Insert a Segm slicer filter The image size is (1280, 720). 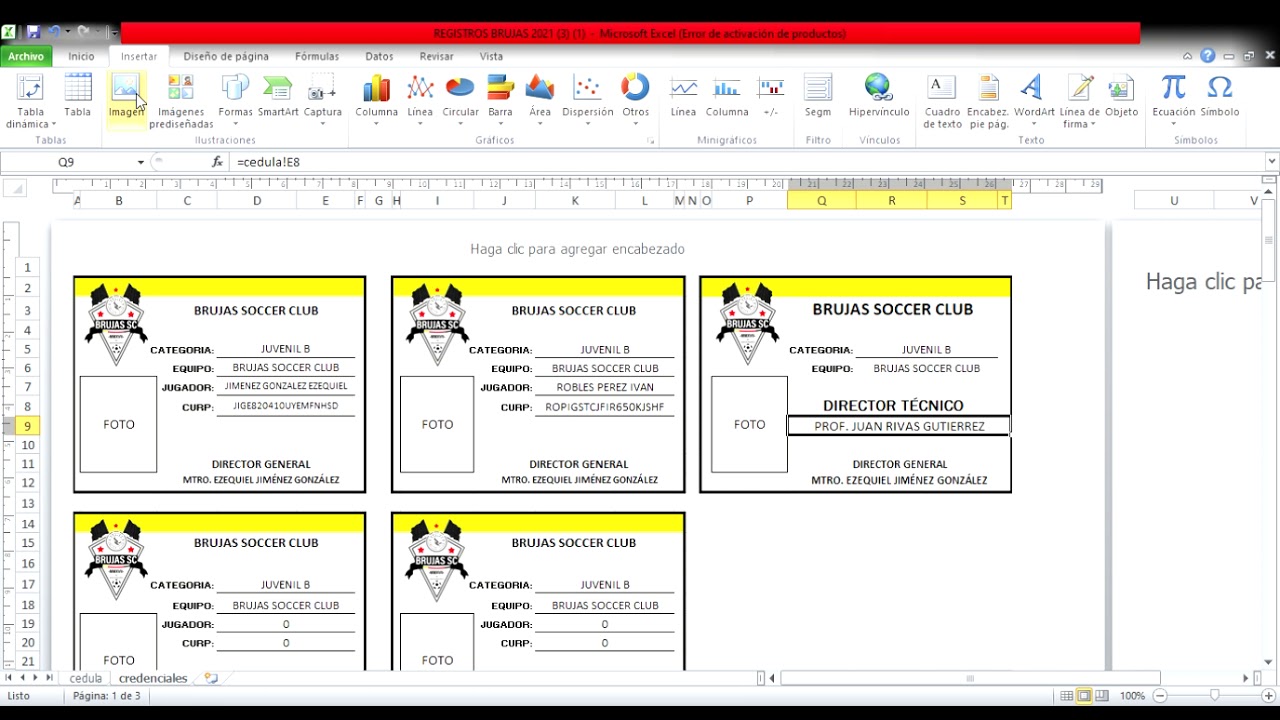(818, 98)
